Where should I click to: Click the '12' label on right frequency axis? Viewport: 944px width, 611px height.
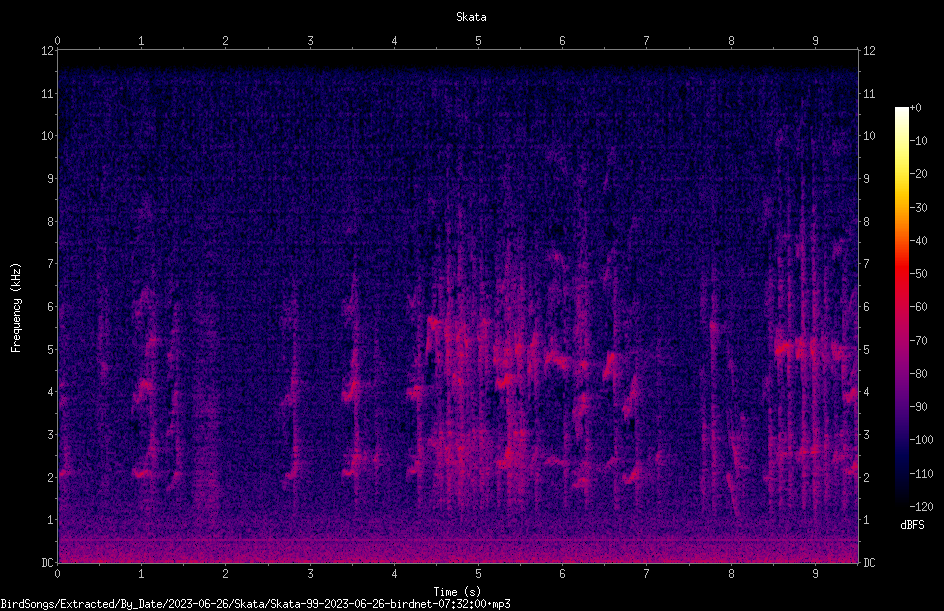coord(869,51)
